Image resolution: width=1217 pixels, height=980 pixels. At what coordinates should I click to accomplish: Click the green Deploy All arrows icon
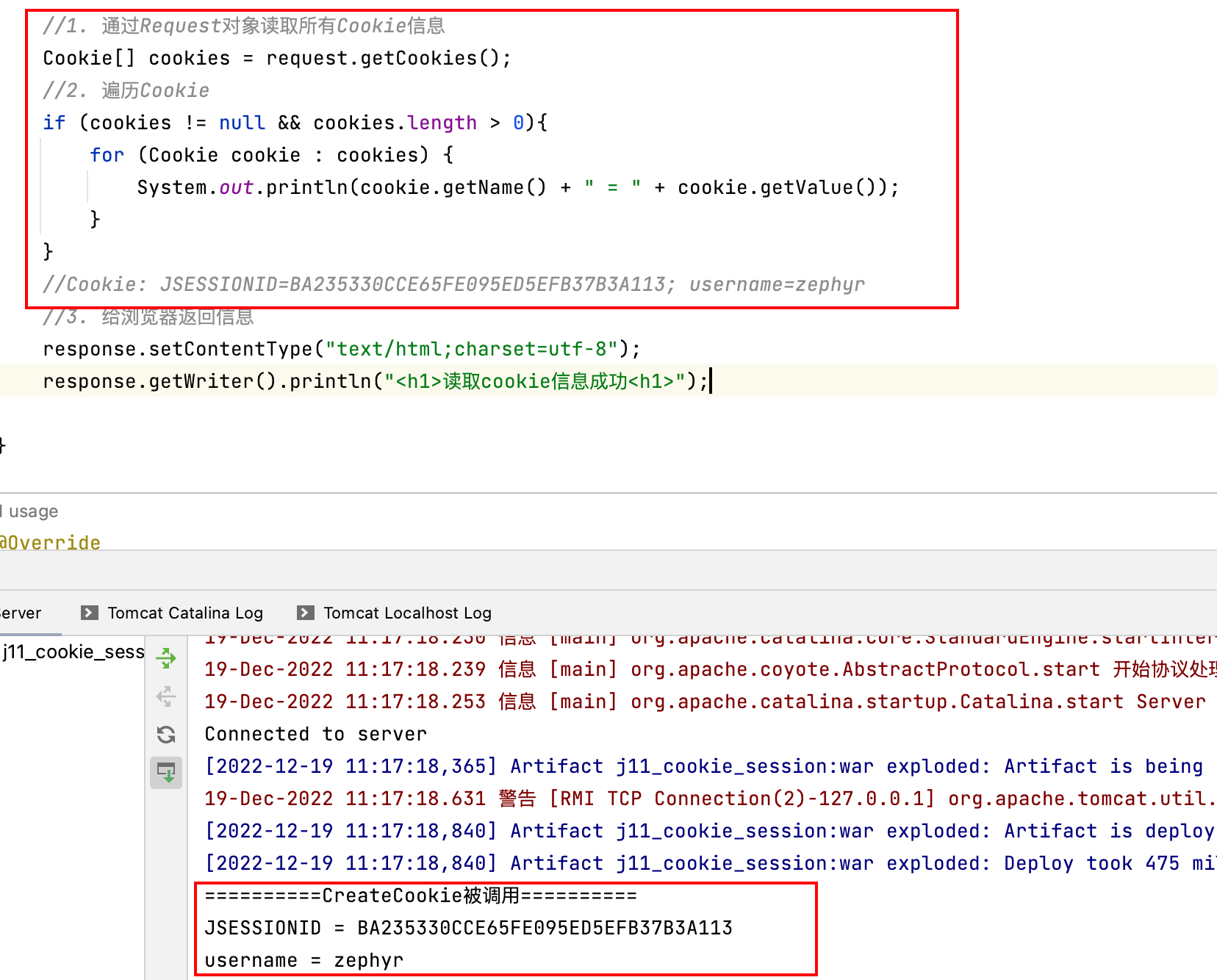click(x=166, y=658)
